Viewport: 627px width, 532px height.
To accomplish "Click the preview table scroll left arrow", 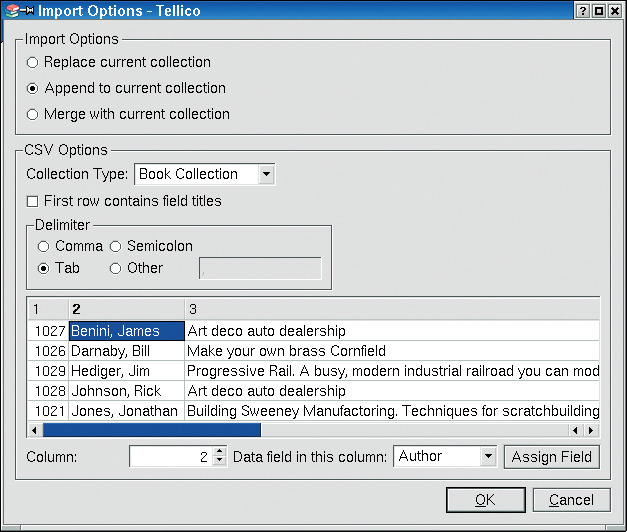I will [x=34, y=430].
